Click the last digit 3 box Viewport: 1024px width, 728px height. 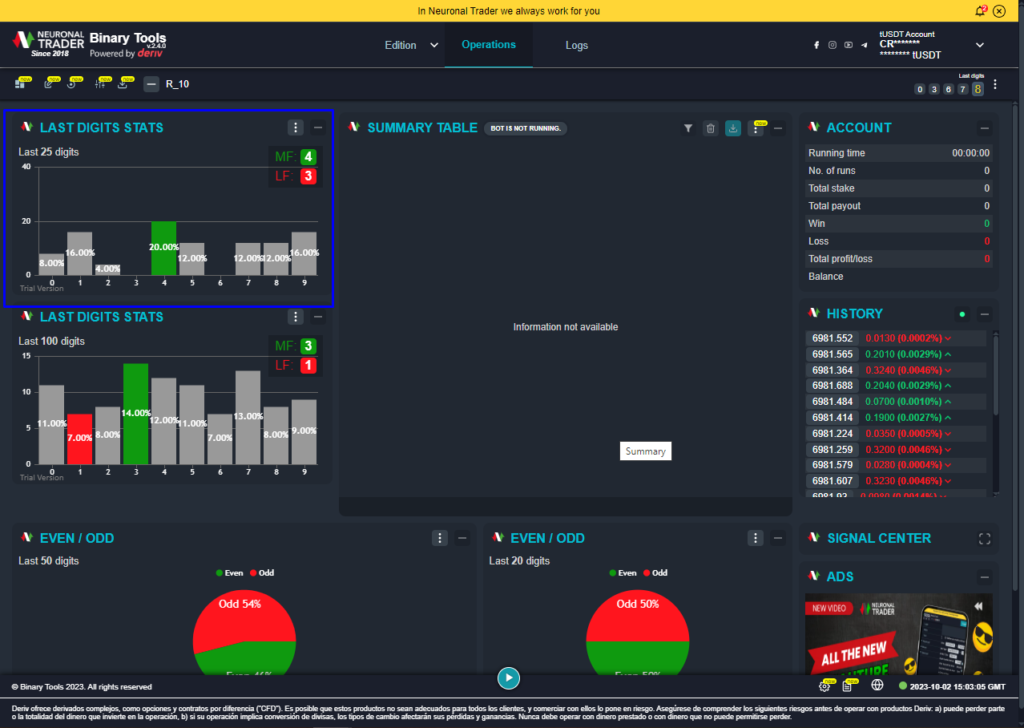pyautogui.click(x=934, y=89)
